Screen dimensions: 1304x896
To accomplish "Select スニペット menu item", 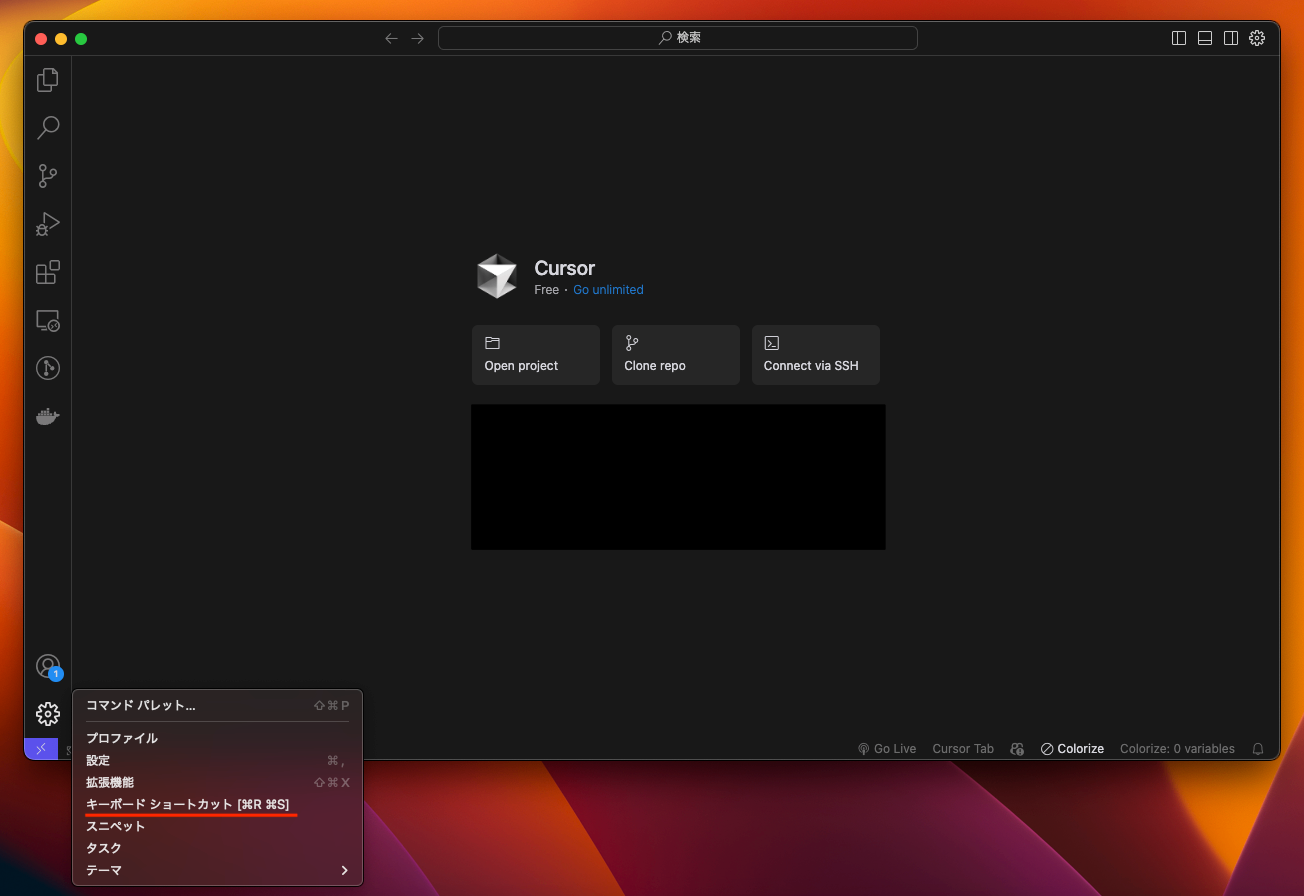I will click(x=217, y=826).
